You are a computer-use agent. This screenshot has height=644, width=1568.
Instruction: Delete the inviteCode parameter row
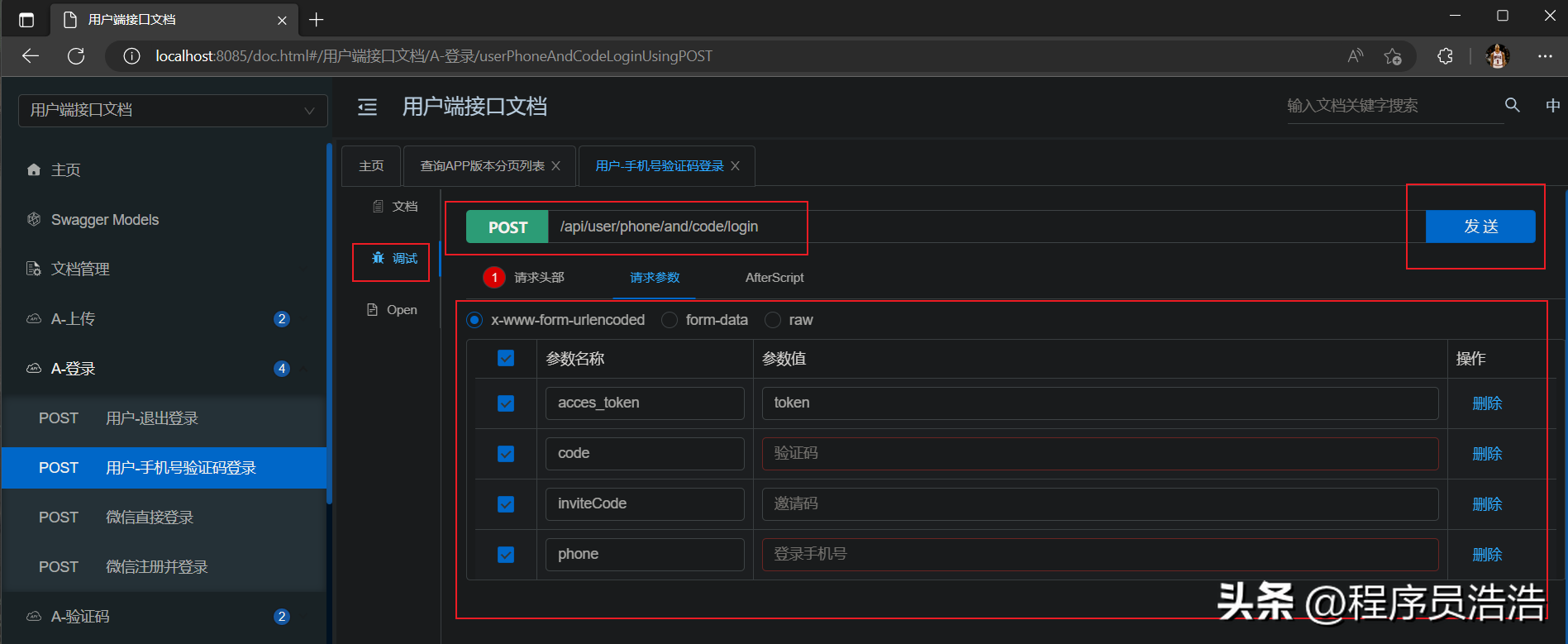coord(1487,504)
